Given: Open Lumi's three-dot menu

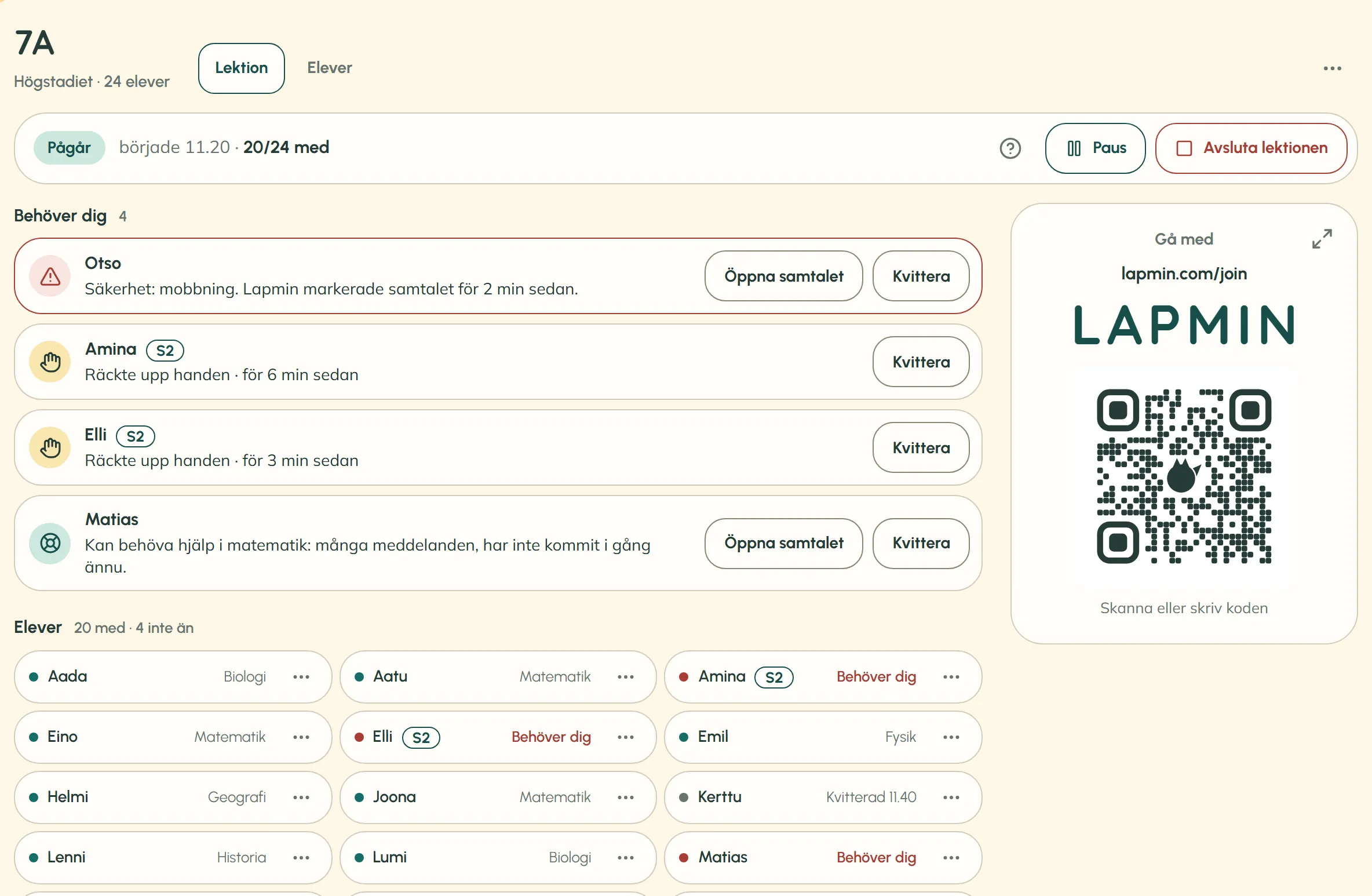Looking at the screenshot, I should coord(626,858).
